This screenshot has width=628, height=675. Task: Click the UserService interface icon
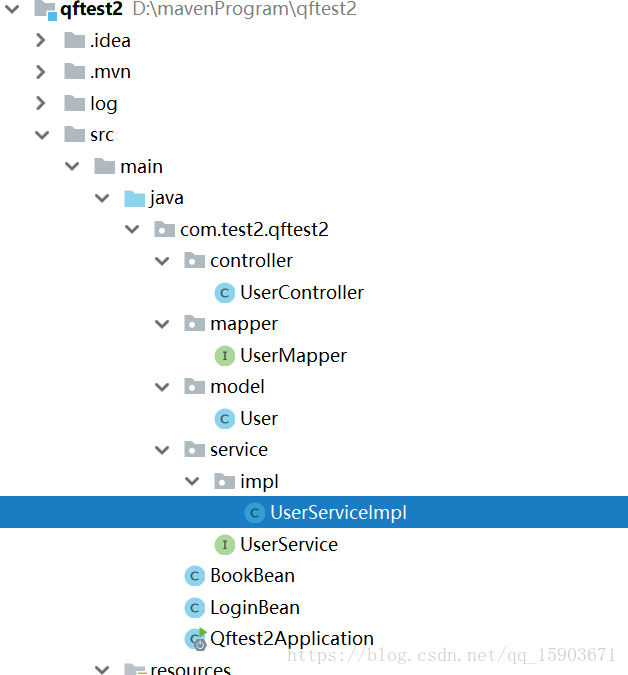[225, 545]
